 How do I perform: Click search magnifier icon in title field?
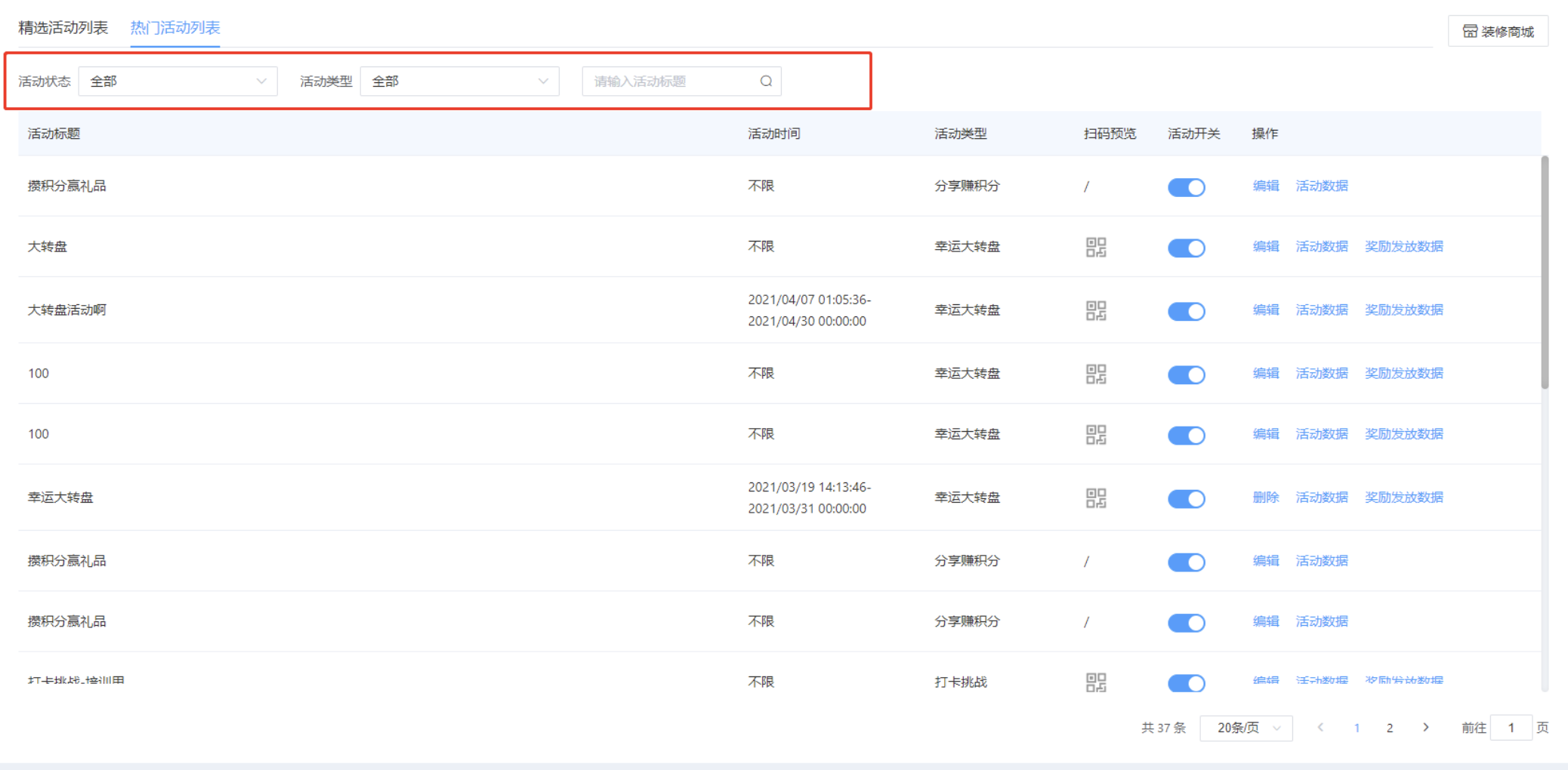coord(766,82)
